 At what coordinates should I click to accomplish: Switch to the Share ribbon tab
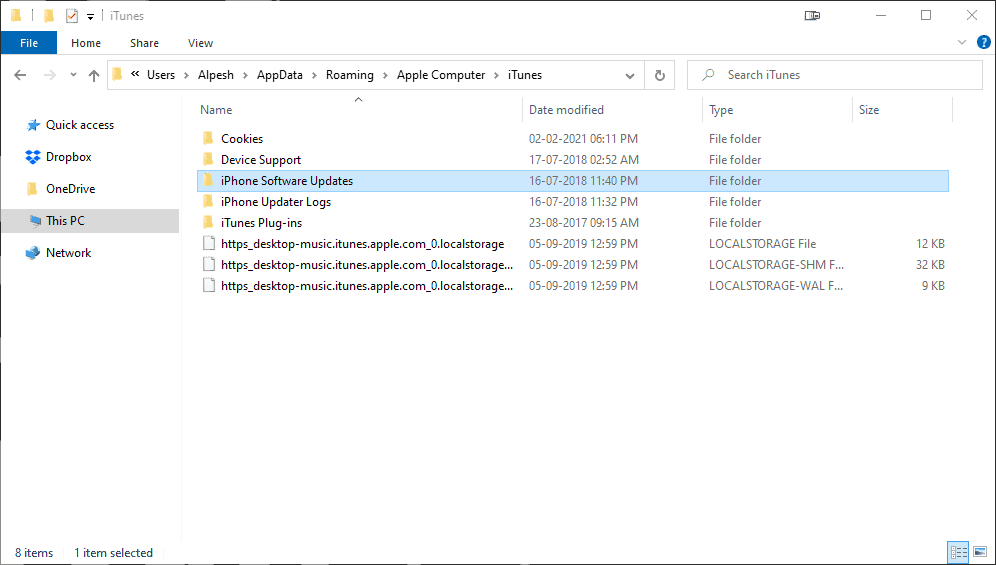144,43
